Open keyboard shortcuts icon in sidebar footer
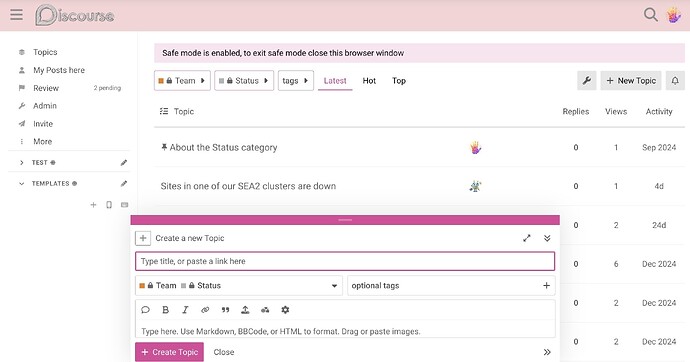The width and height of the screenshot is (690, 362). 125,205
